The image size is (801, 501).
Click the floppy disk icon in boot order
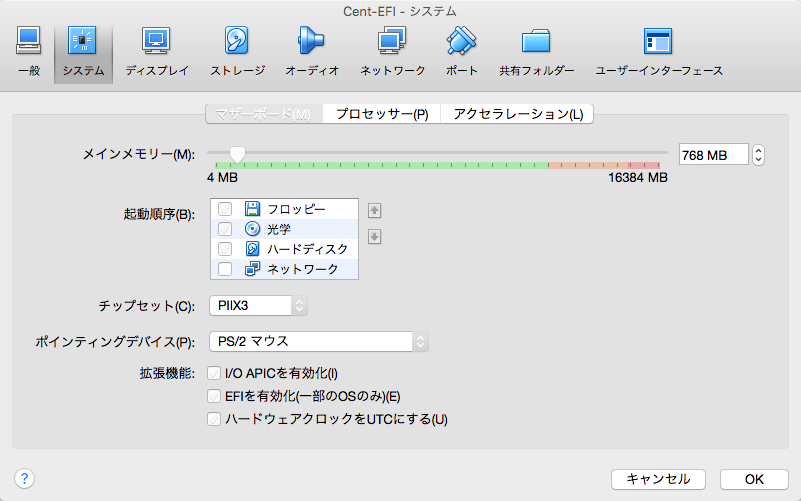click(252, 209)
